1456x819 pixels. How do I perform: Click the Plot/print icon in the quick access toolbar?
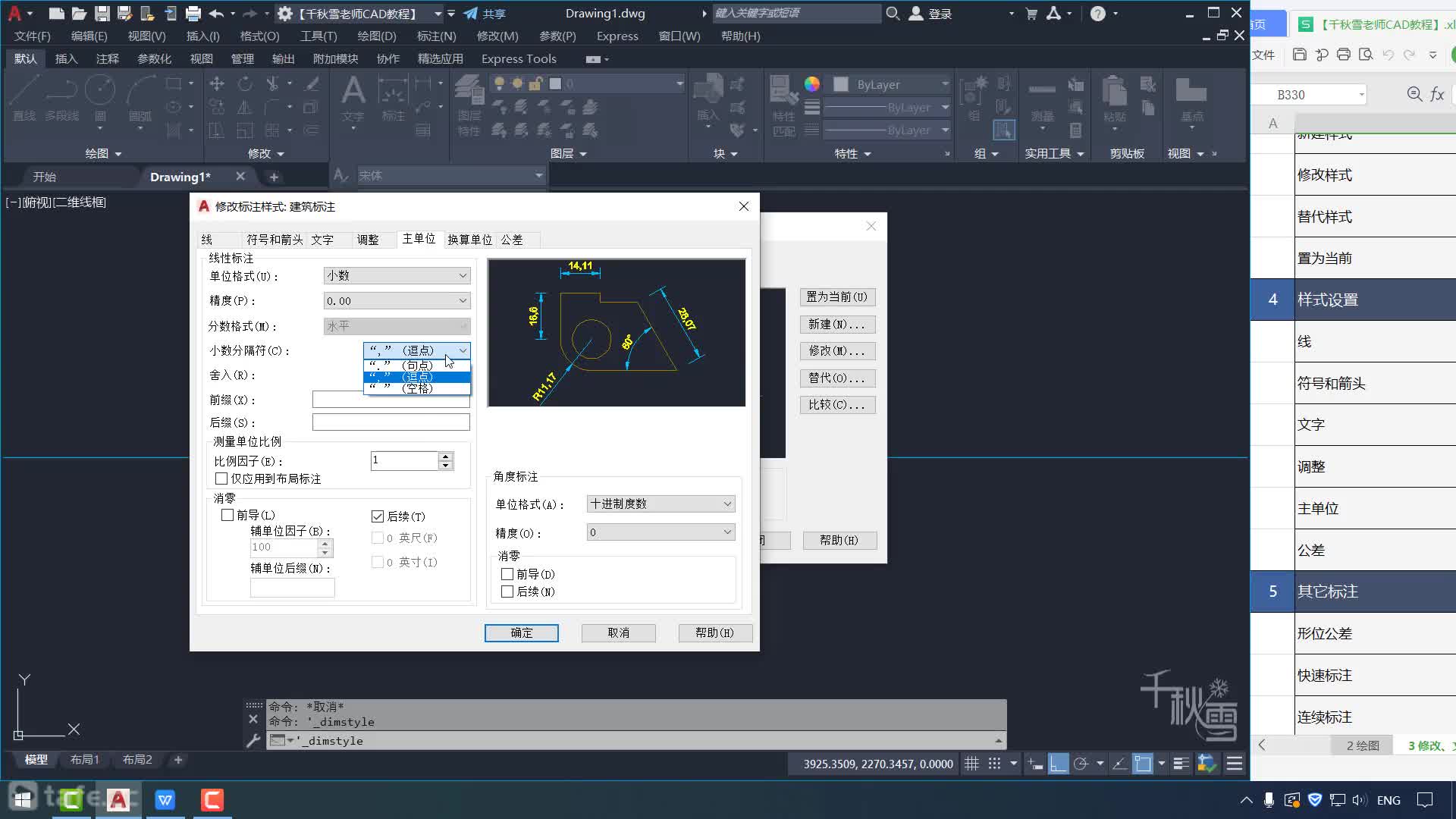[x=193, y=13]
